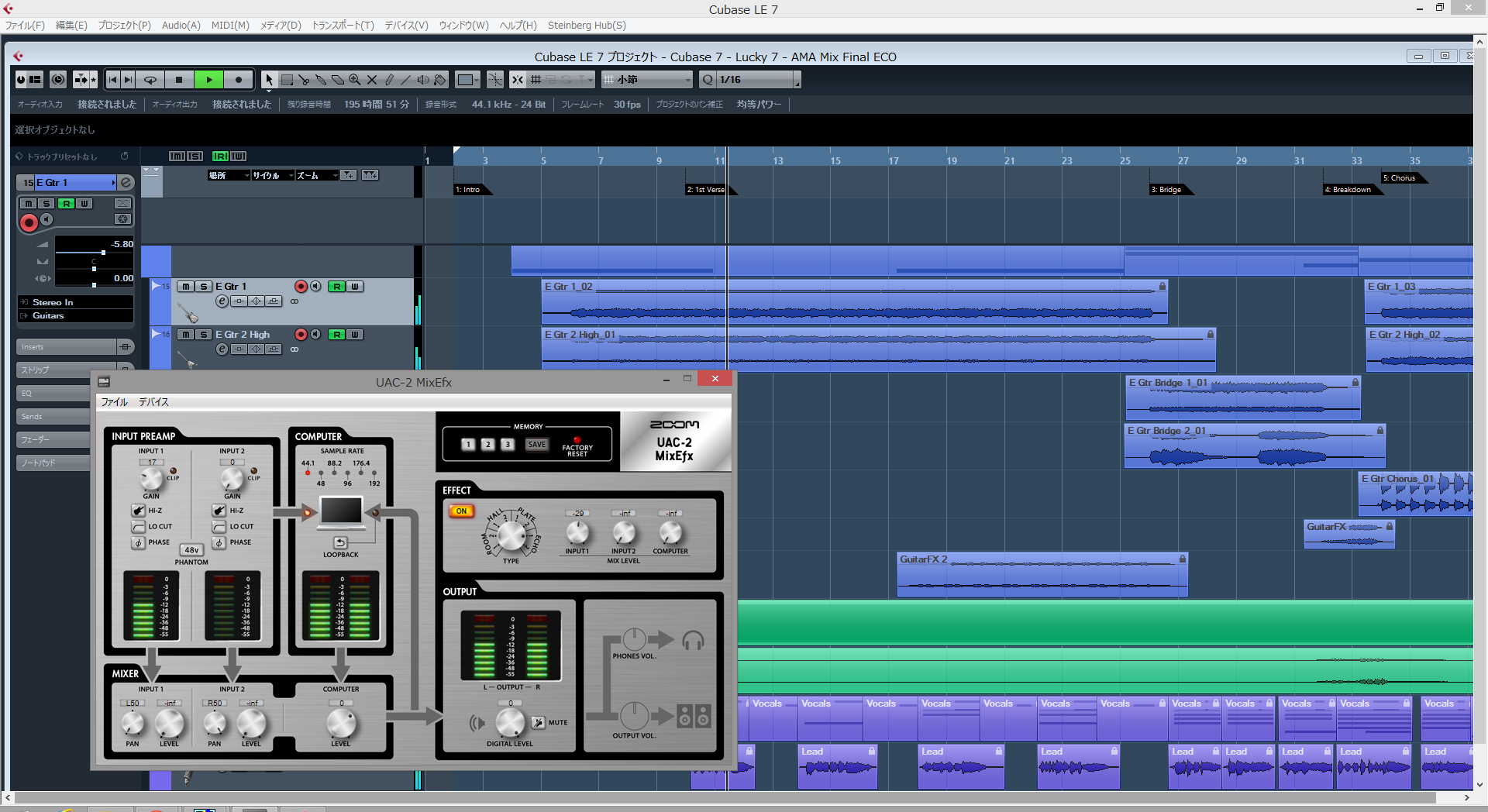Open the Audio(A) menu

(x=181, y=26)
